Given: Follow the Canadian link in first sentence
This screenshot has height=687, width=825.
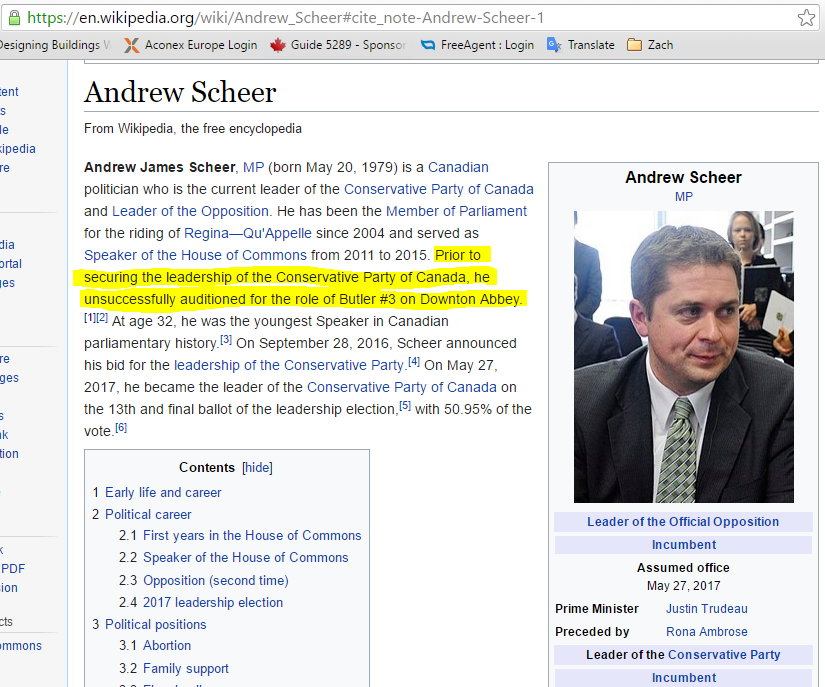Looking at the screenshot, I should click(458, 167).
